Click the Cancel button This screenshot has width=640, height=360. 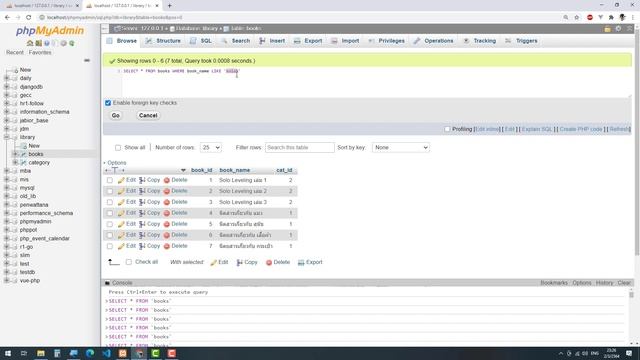coord(148,116)
